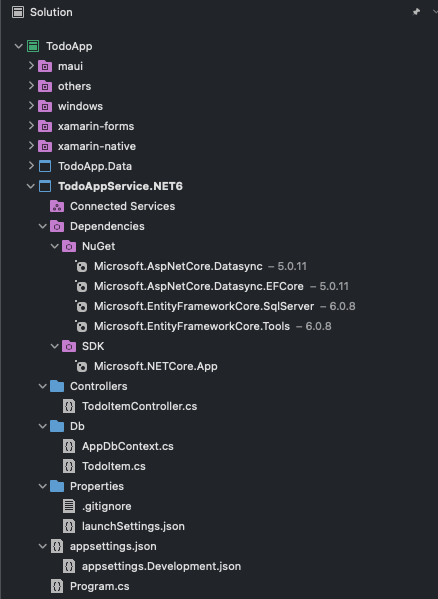Screen dimensions: 438x599
Task: Collapse the Dependencies node
Action: [x=43, y=226]
